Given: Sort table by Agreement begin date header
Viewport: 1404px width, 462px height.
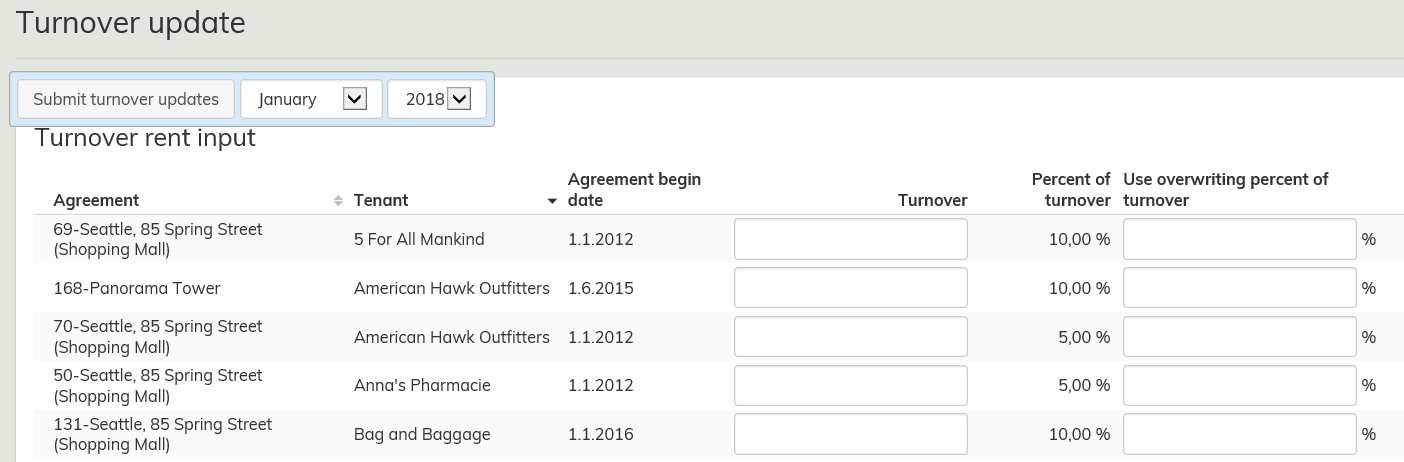Looking at the screenshot, I should pos(634,189).
